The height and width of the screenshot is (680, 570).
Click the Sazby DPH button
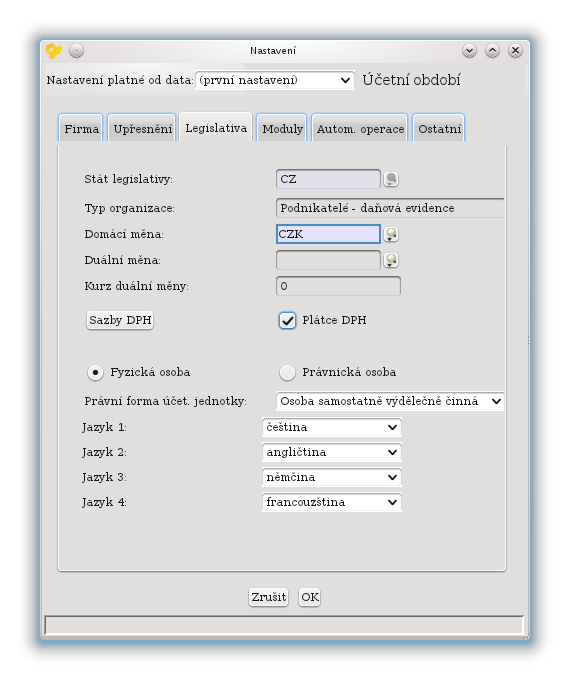120,320
